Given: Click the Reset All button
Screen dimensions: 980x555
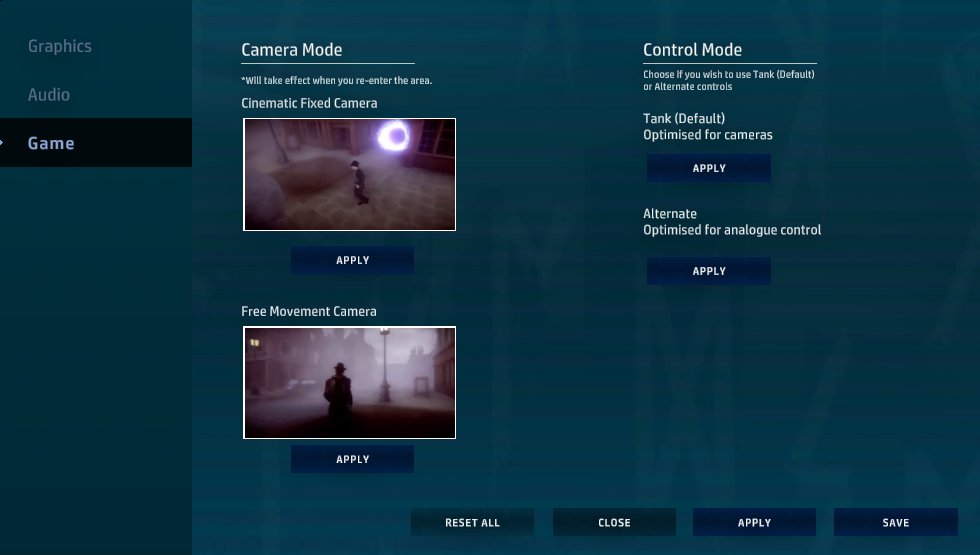Looking at the screenshot, I should pos(472,522).
